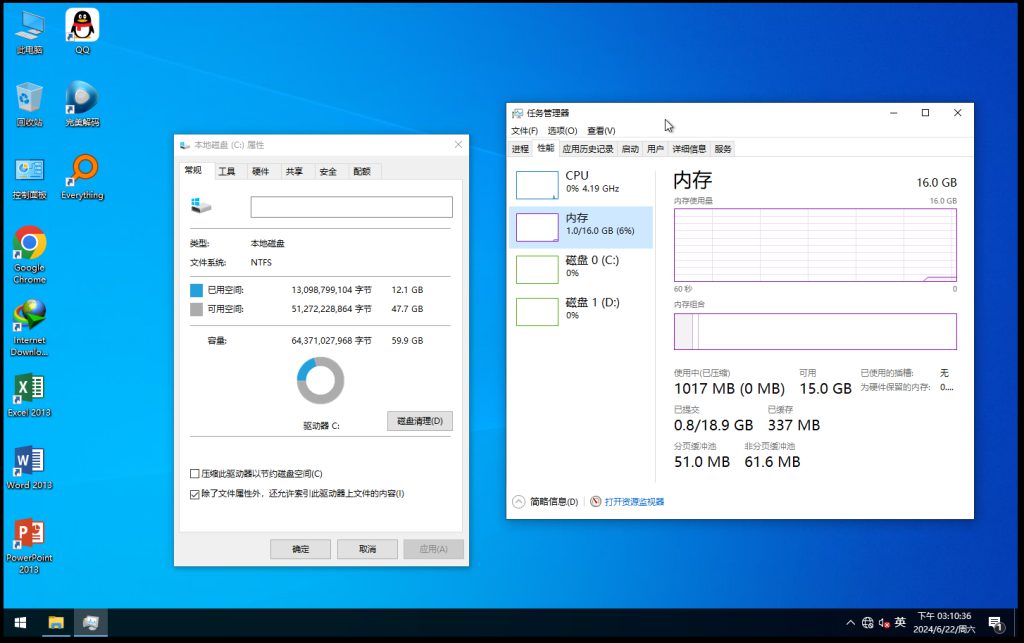Open the 文件(F) menu in Task Manager
1024x643 pixels.
point(524,131)
